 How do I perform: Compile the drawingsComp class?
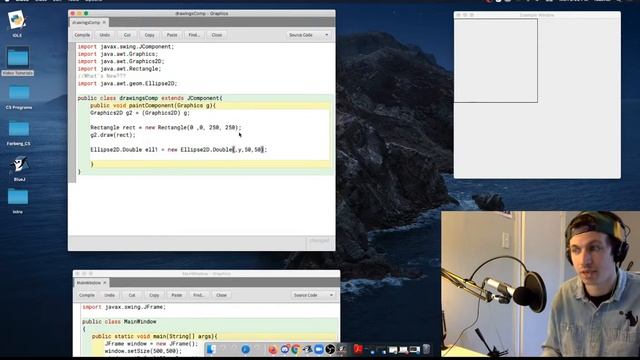82,35
